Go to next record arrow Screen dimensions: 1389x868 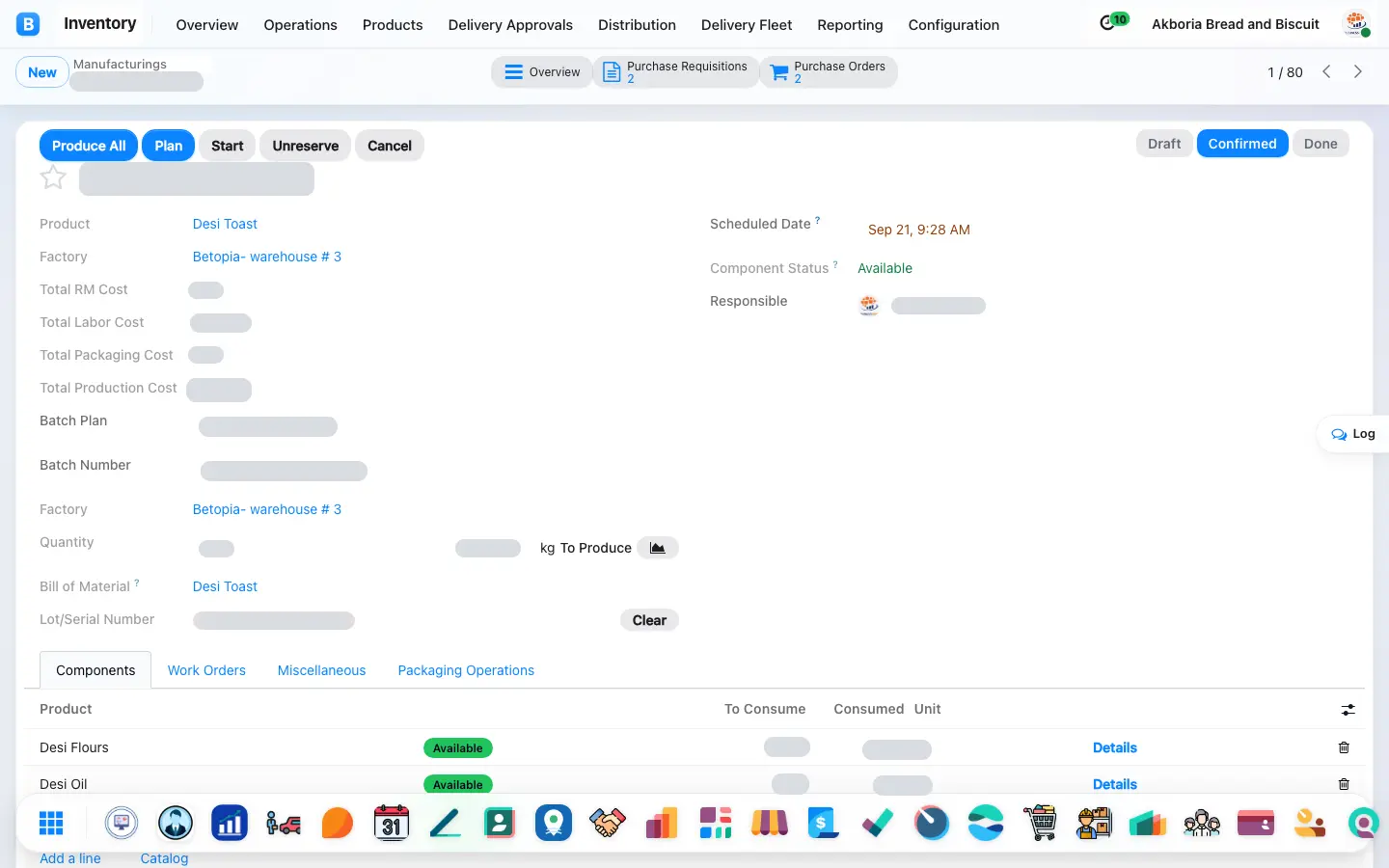tap(1357, 71)
